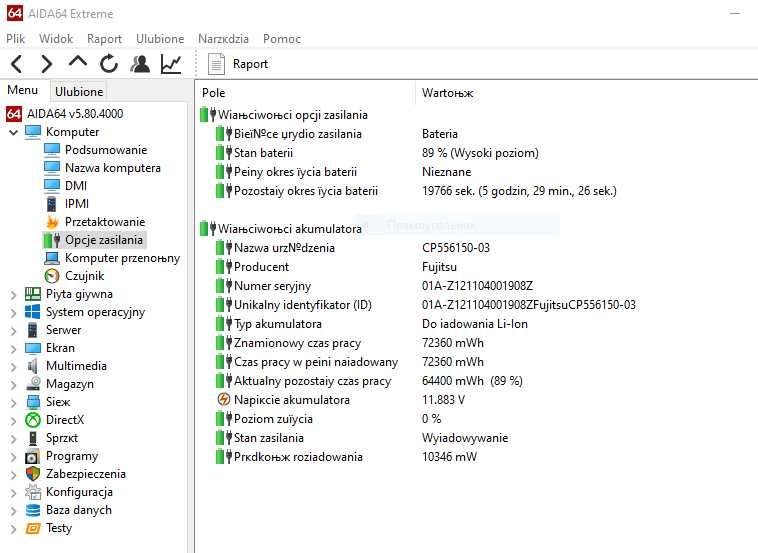The image size is (758, 553).
Task: Collapse the Komputer tree node
Action: point(14,132)
